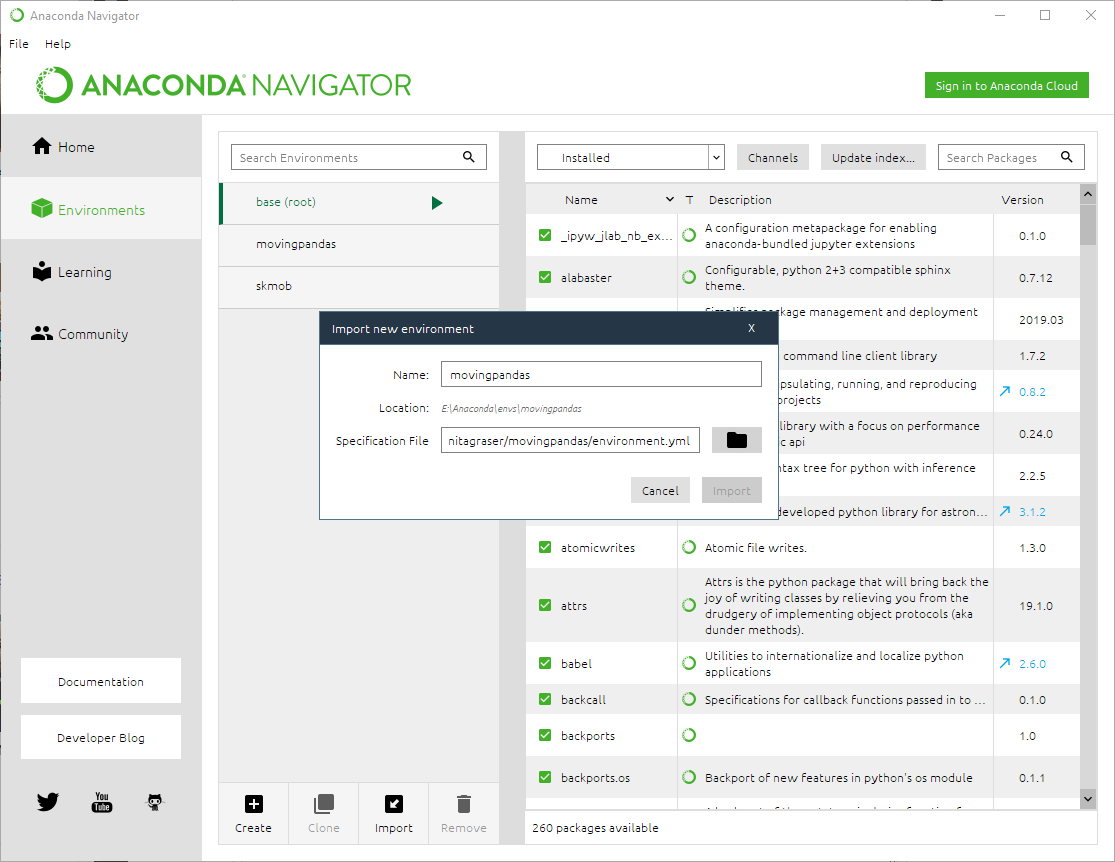Click the green play arrow on base (root)
Image resolution: width=1115 pixels, height=862 pixels.
click(437, 203)
